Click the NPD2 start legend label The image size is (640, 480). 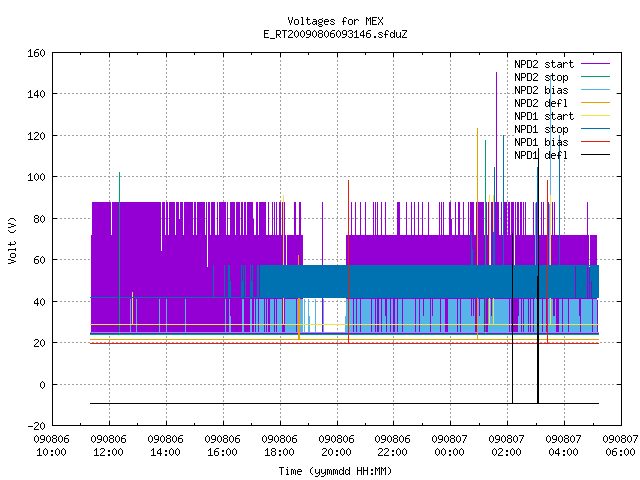coord(544,64)
